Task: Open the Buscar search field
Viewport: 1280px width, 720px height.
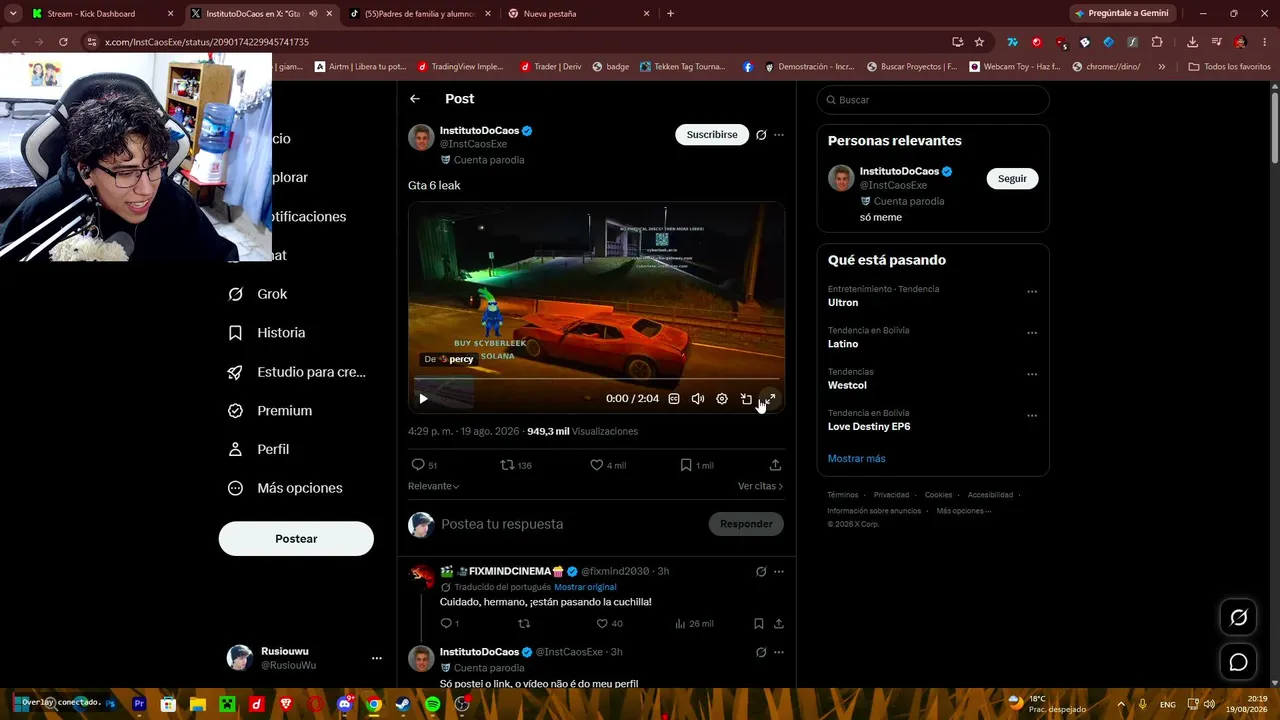Action: pyautogui.click(x=933, y=100)
